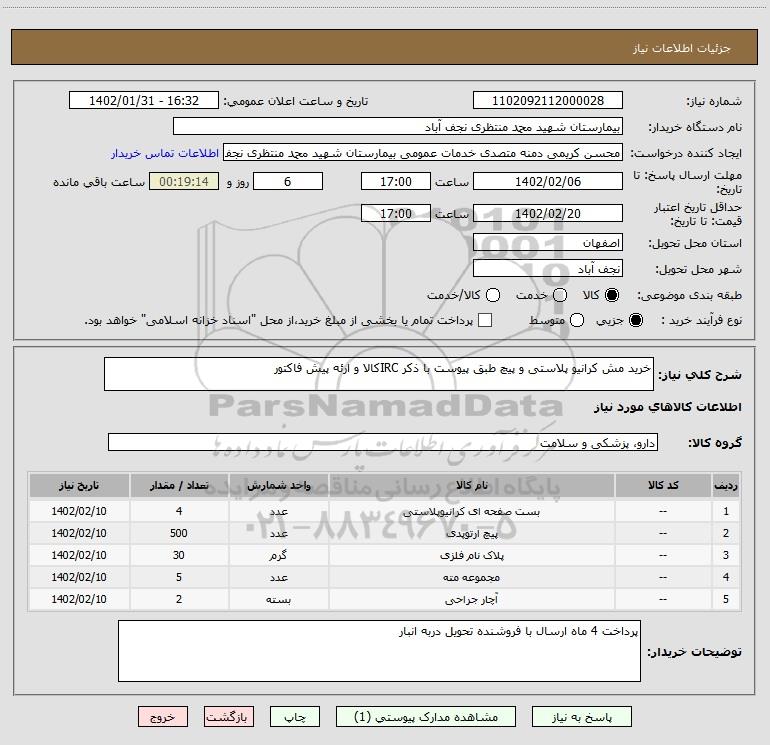Click the quantity 500 cell

pos(179,533)
